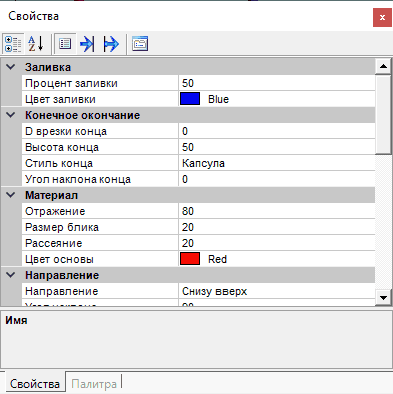This screenshot has height=394, width=393.
Task: Click the blue Цвет заливки swatch
Action: tap(190, 99)
